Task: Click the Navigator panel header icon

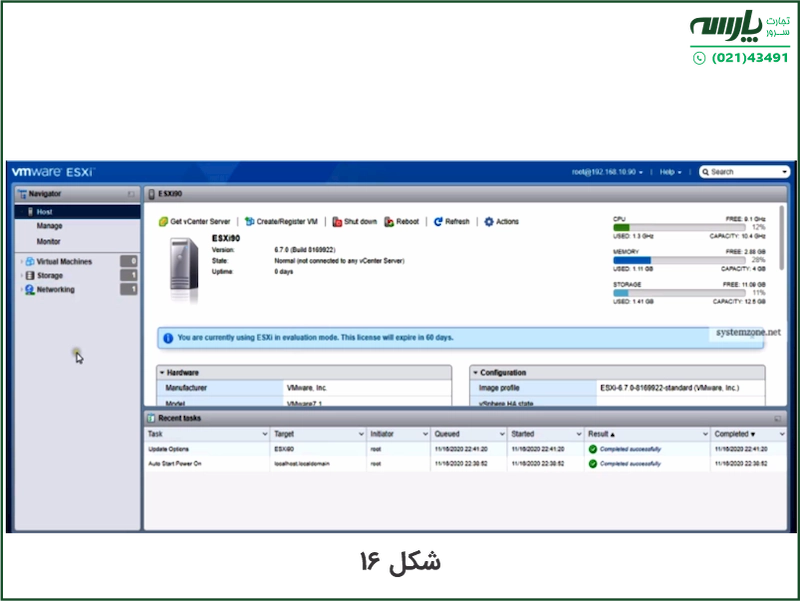Action: pyautogui.click(x=22, y=194)
